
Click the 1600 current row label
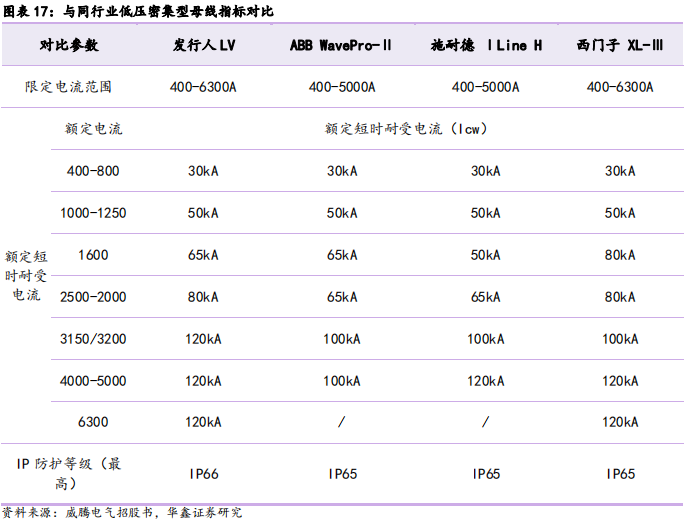93,255
